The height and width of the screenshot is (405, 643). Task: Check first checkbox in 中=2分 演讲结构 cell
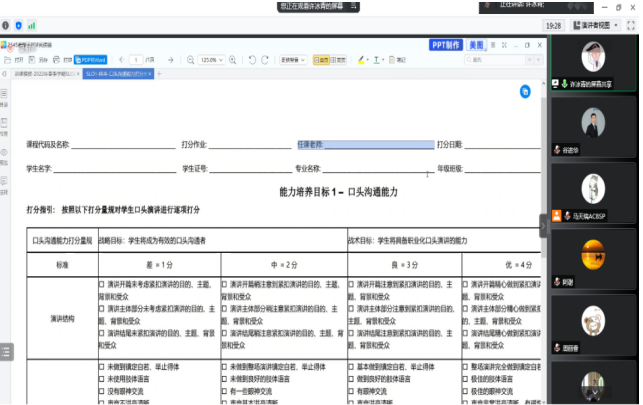(x=224, y=284)
